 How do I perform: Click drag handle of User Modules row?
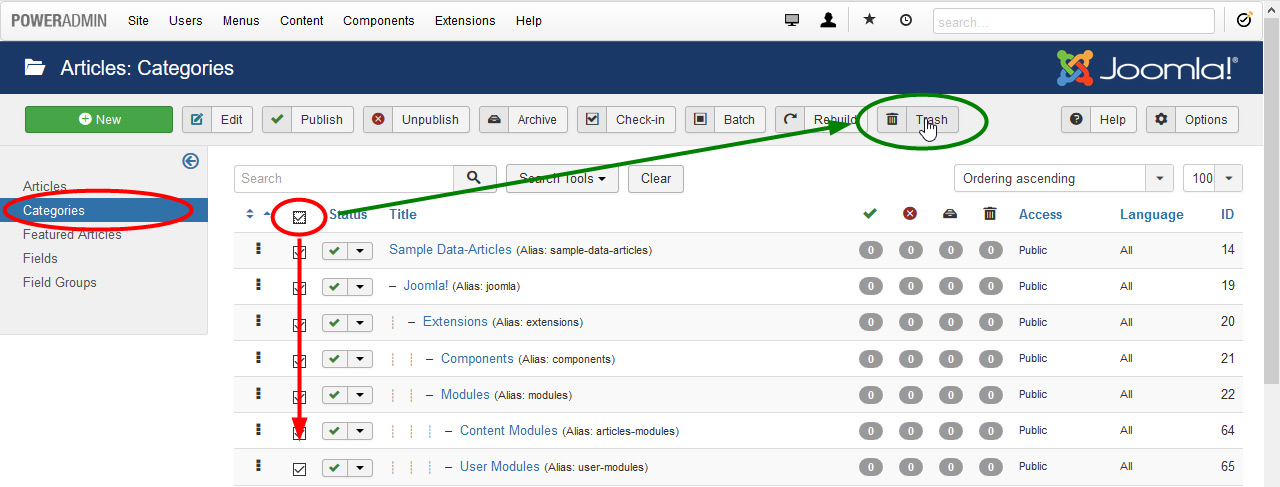point(258,465)
